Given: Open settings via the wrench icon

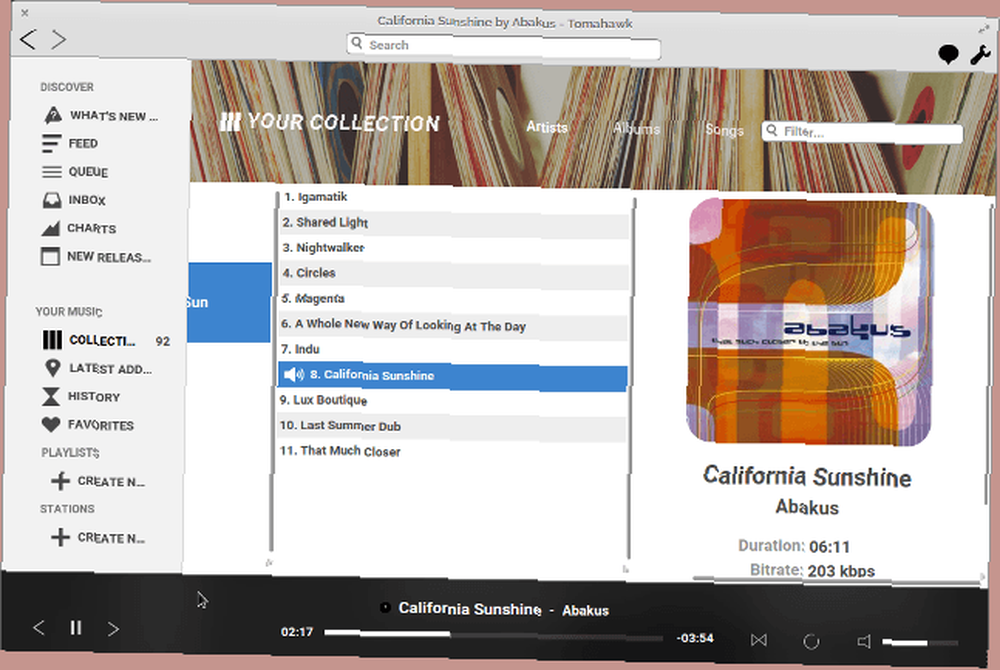Looking at the screenshot, I should tap(980, 55).
